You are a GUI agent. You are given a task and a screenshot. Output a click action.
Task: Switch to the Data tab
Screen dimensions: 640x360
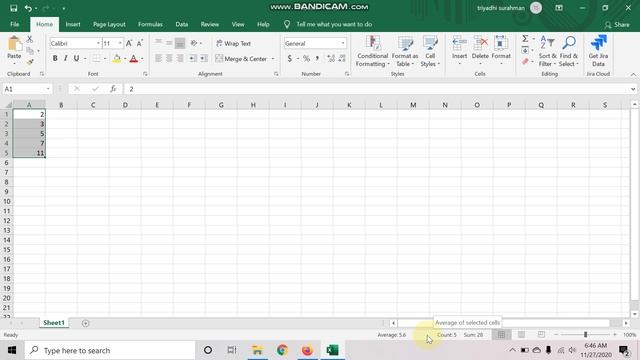[182, 24]
